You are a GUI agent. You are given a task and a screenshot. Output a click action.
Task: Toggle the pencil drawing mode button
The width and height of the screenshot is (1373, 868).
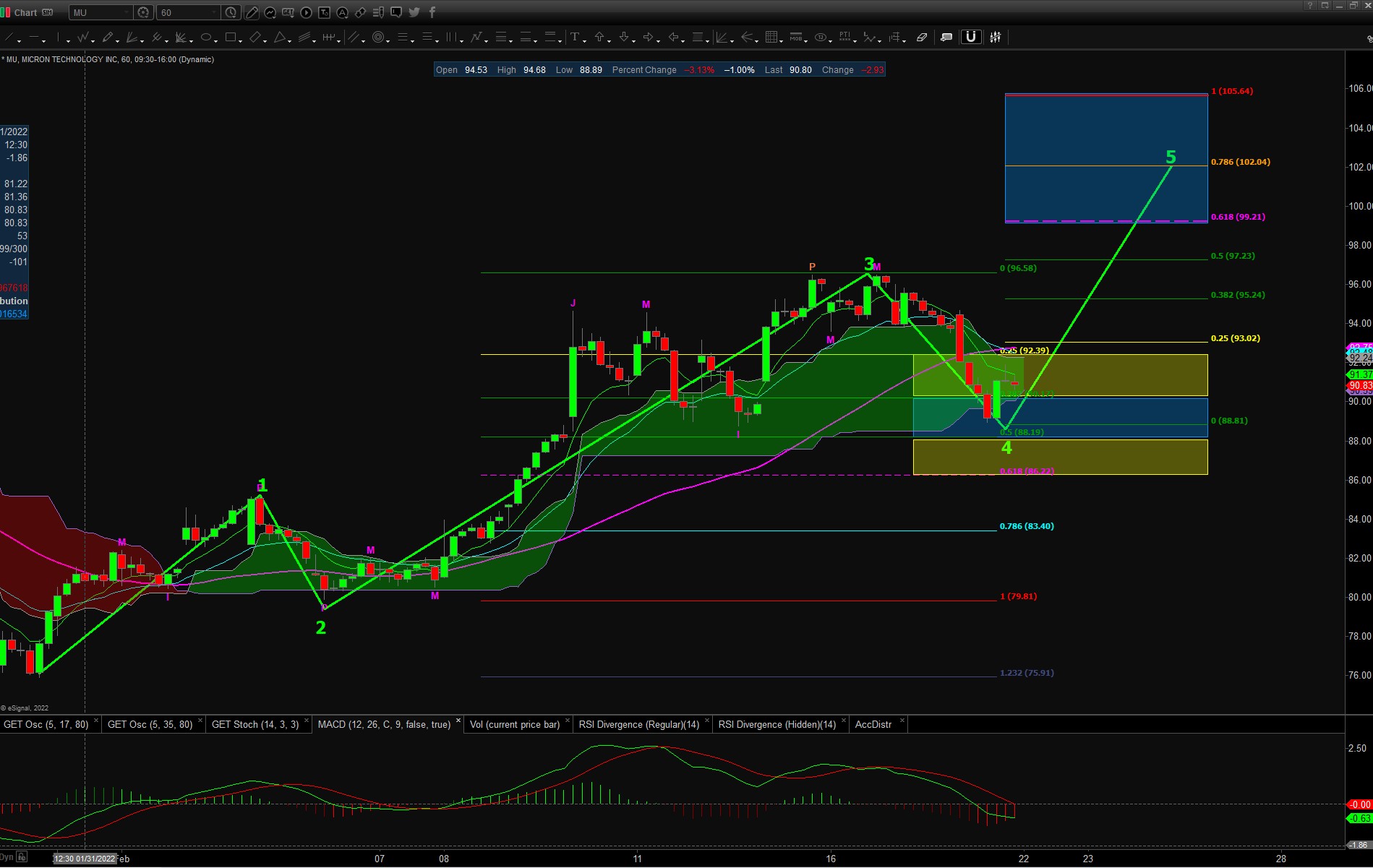pos(252,12)
